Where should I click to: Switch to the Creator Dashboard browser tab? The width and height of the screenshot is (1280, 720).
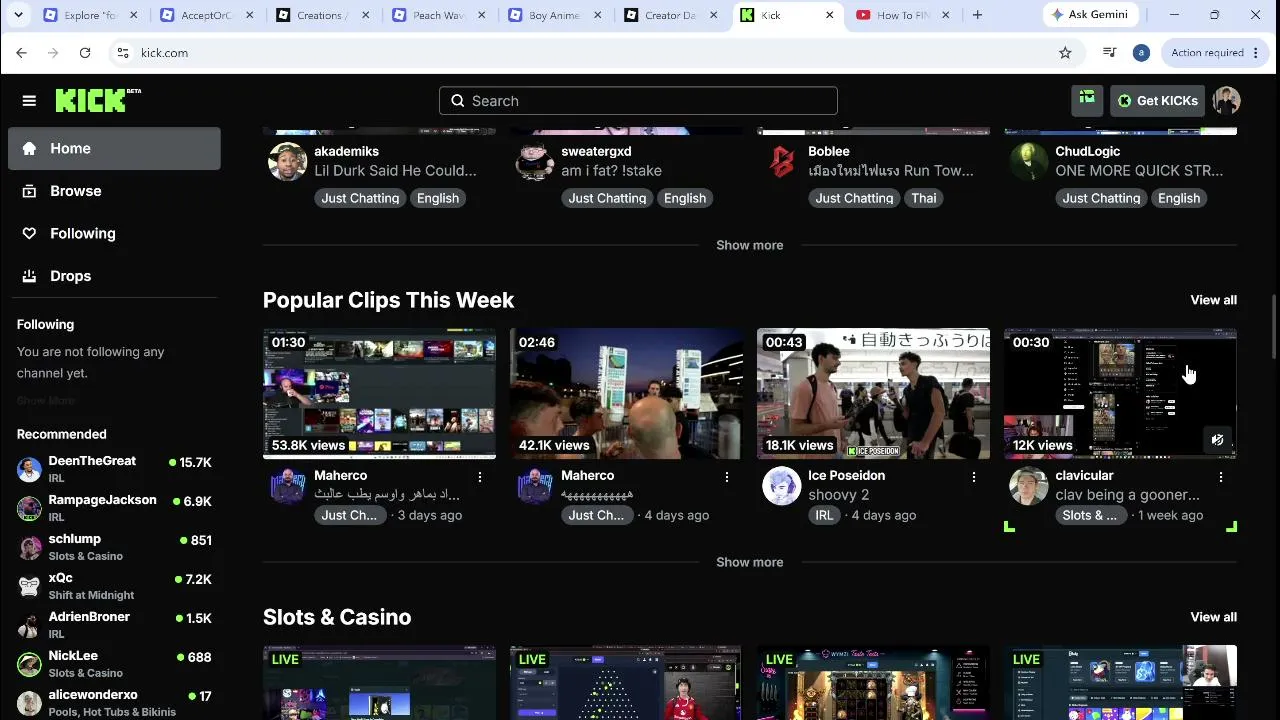tap(671, 15)
